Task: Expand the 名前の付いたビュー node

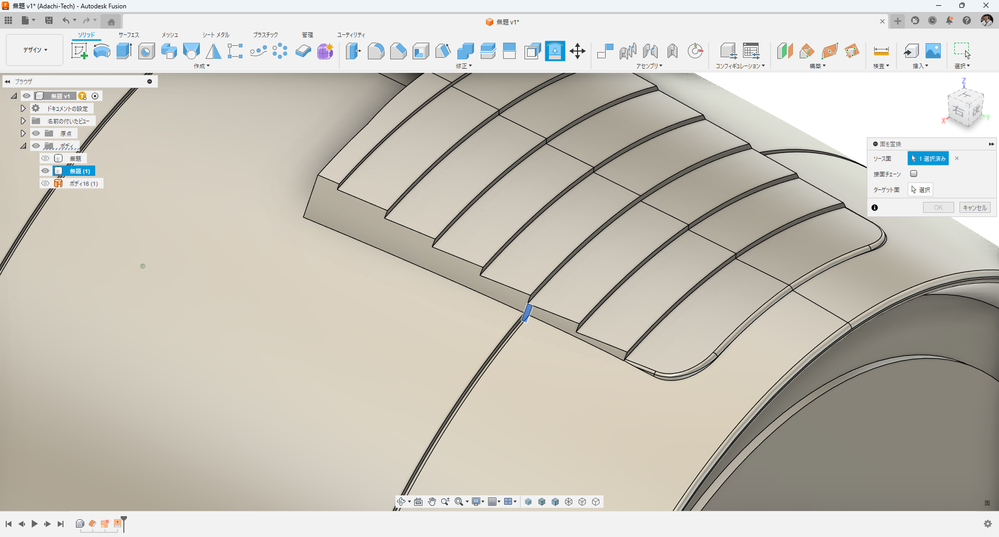Action: (x=24, y=121)
